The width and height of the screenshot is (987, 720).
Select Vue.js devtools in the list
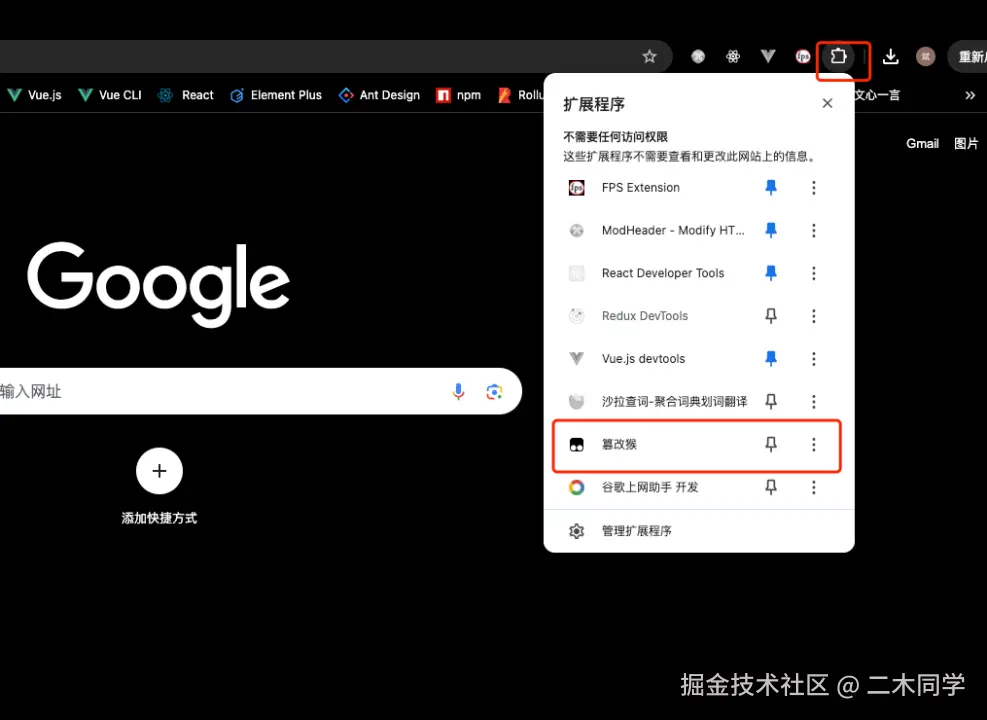click(x=655, y=359)
